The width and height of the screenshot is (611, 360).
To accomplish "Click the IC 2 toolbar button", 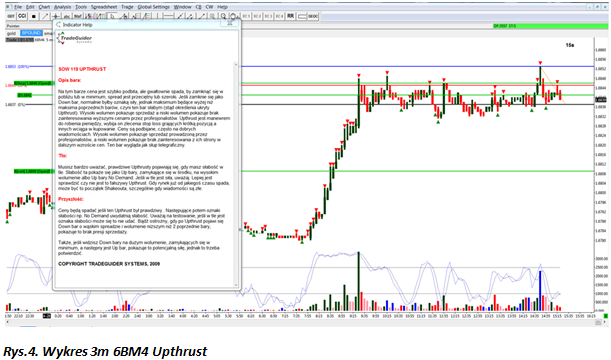I will click(257, 16).
